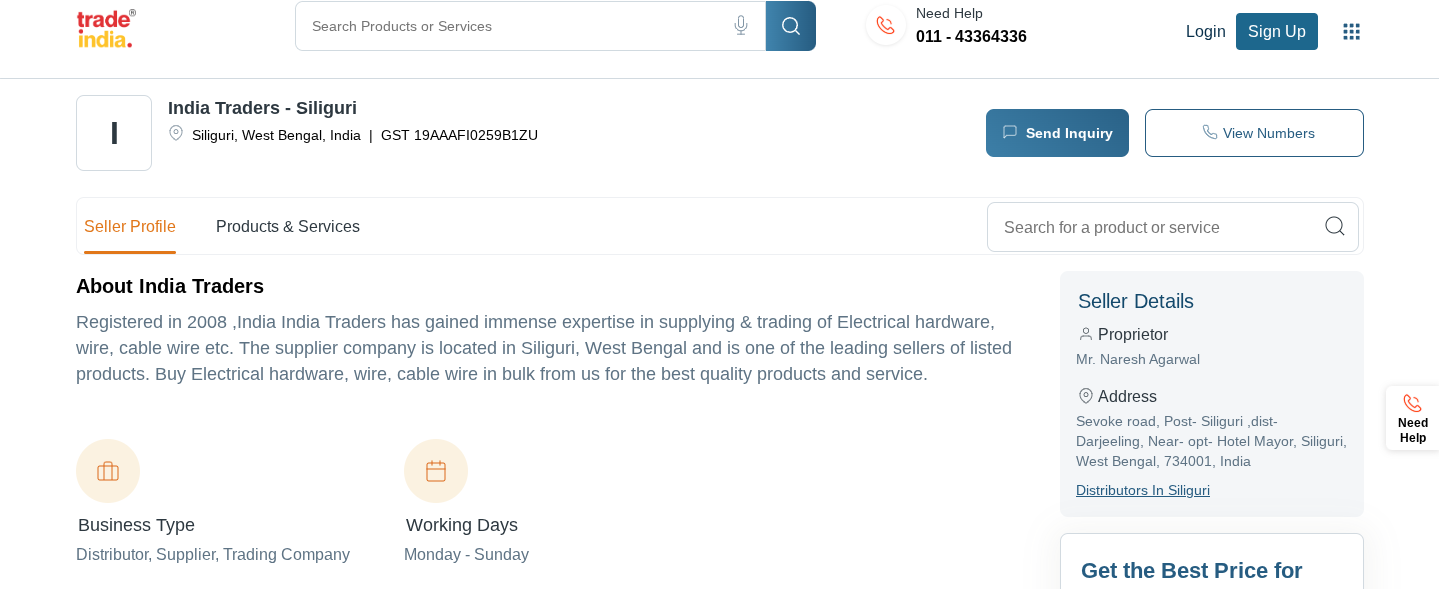Click the Sign Up button
The width and height of the screenshot is (1439, 589).
[x=1276, y=32]
